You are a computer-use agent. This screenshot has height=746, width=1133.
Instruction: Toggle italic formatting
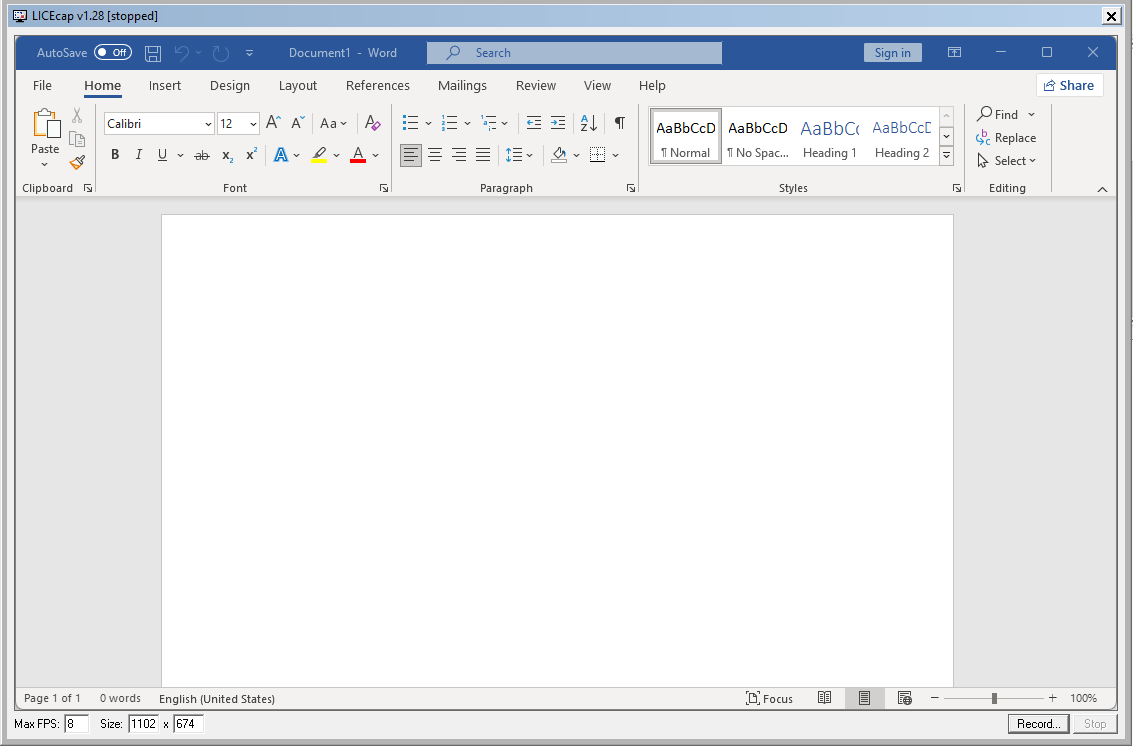click(139, 155)
